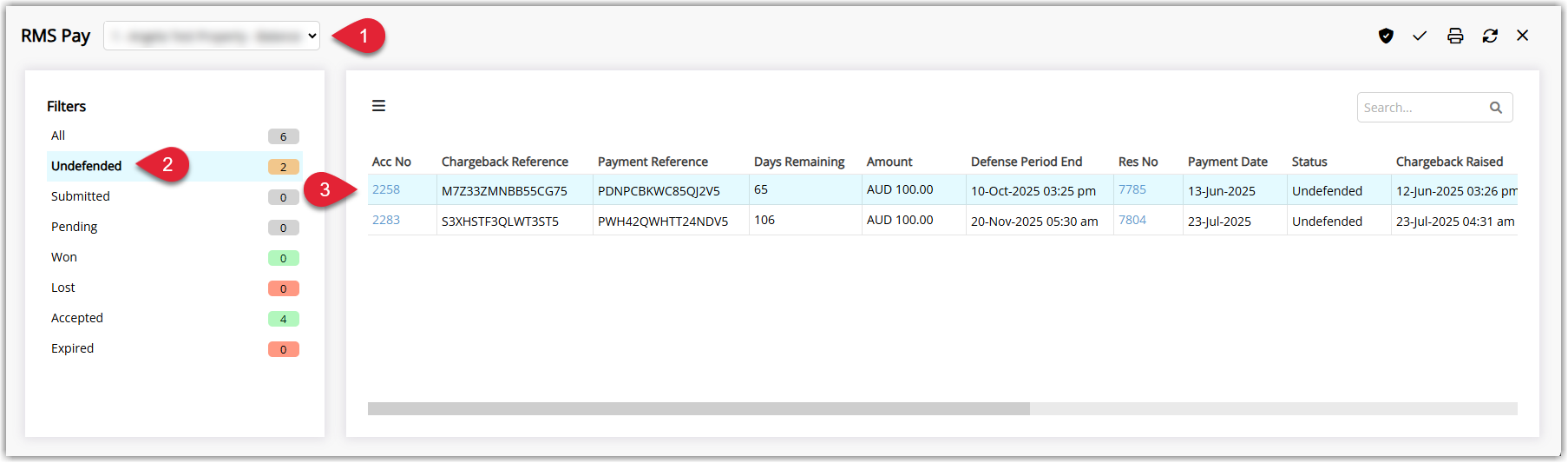Click defense end 10-Oct-2025 03:25 pm
1568x463 pixels.
[x=1033, y=191]
